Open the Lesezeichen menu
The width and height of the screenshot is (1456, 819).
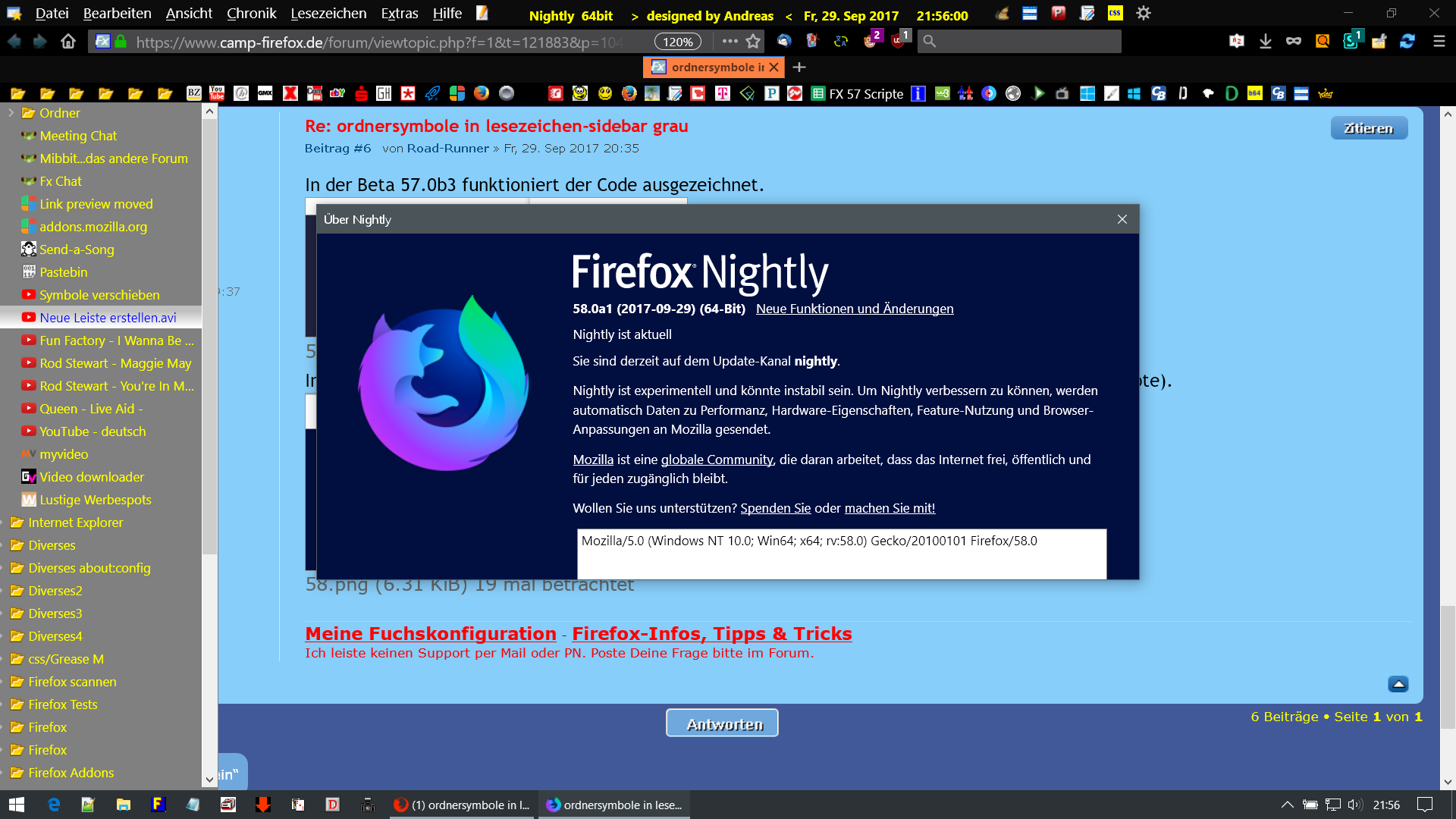(328, 14)
